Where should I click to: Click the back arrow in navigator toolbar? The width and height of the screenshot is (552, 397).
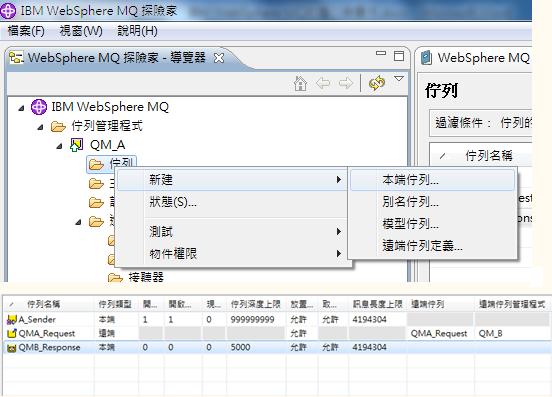pos(323,83)
